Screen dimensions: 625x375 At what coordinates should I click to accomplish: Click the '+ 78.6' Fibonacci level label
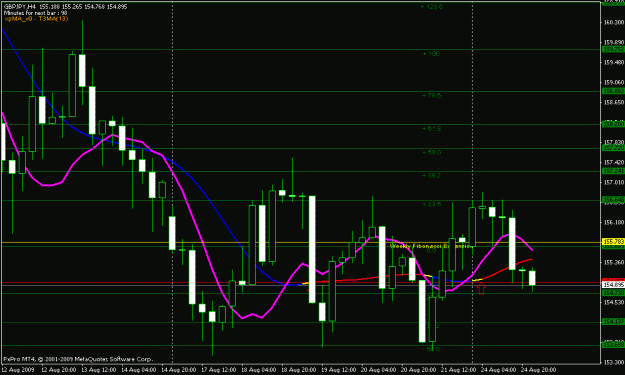click(x=431, y=96)
